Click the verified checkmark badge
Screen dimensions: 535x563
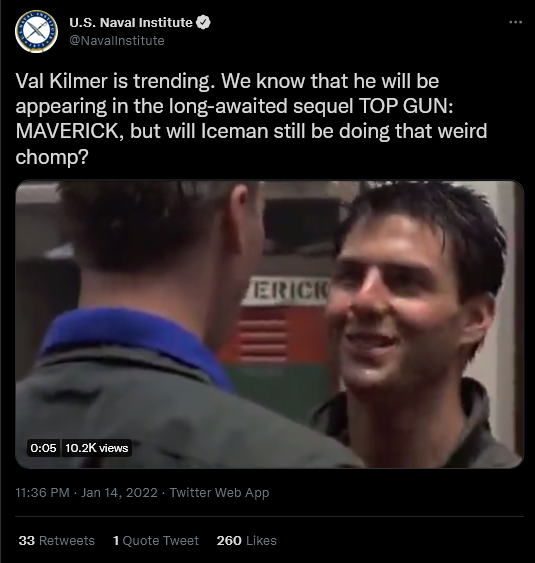click(204, 22)
